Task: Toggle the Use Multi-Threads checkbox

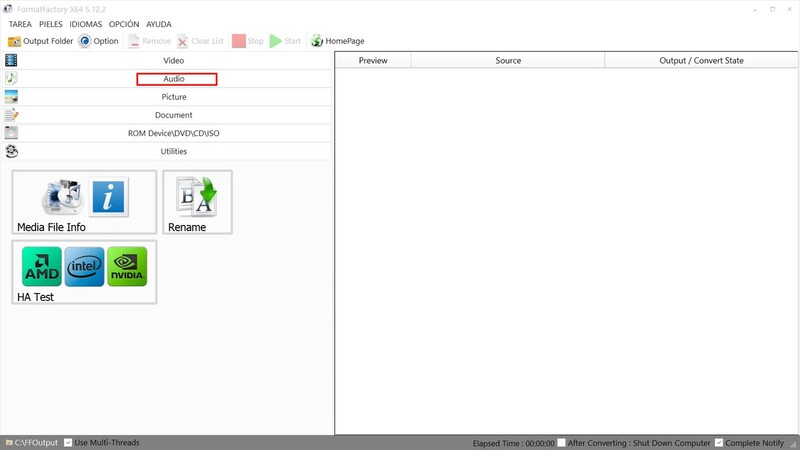Action: [68, 442]
